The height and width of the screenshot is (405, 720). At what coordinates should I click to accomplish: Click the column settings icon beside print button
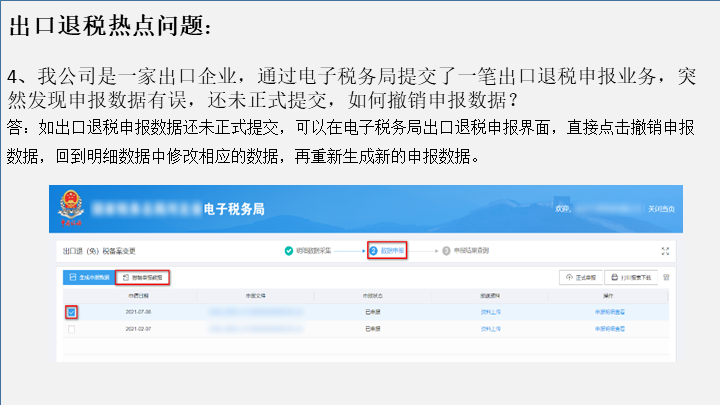click(x=667, y=277)
